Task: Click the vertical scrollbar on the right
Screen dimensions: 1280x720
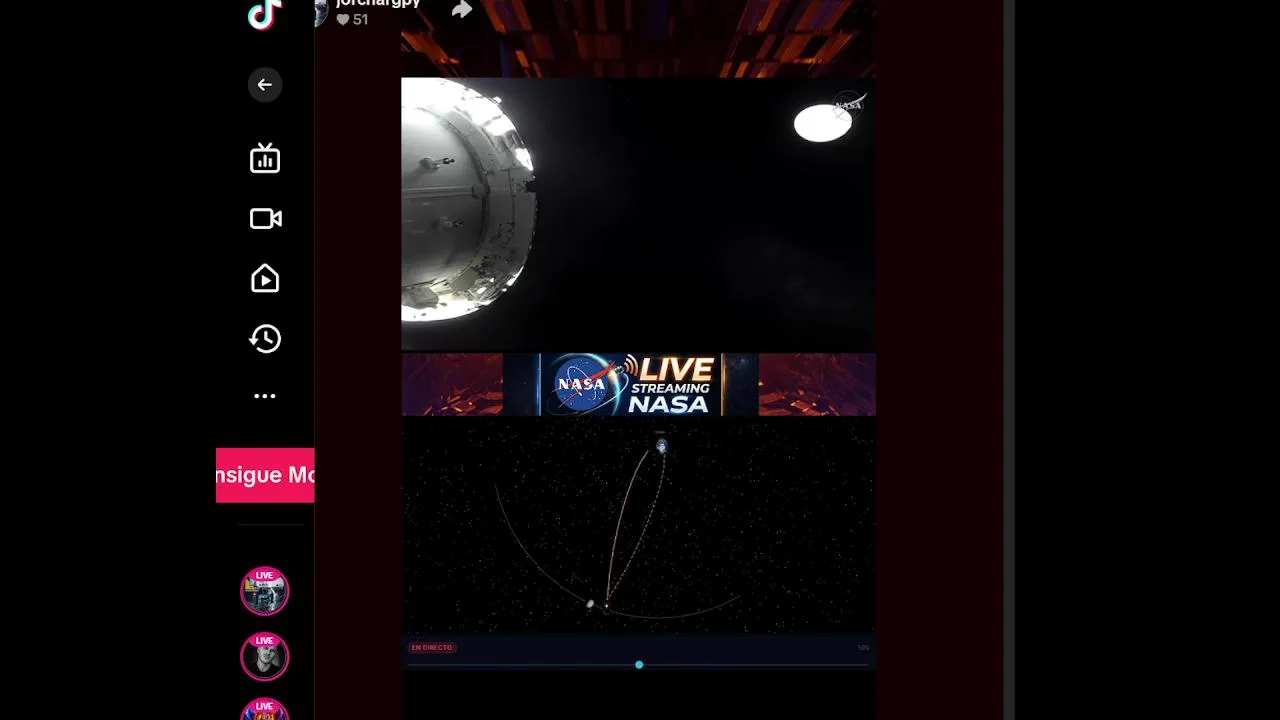Action: [x=1009, y=360]
